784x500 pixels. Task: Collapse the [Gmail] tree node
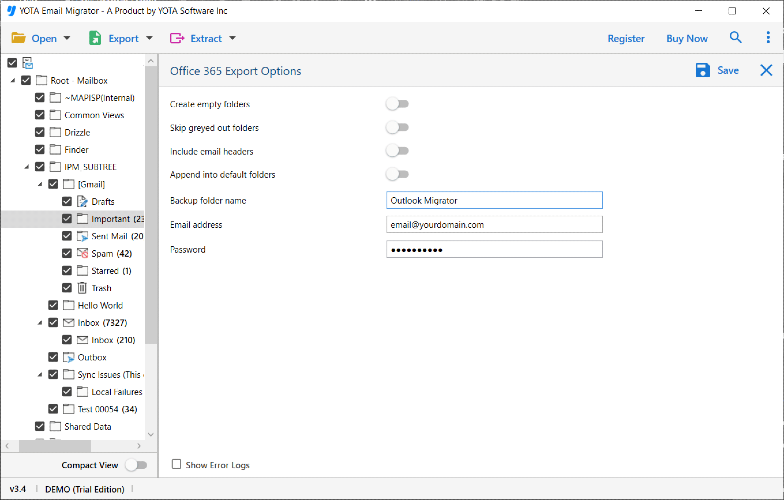pos(40,184)
